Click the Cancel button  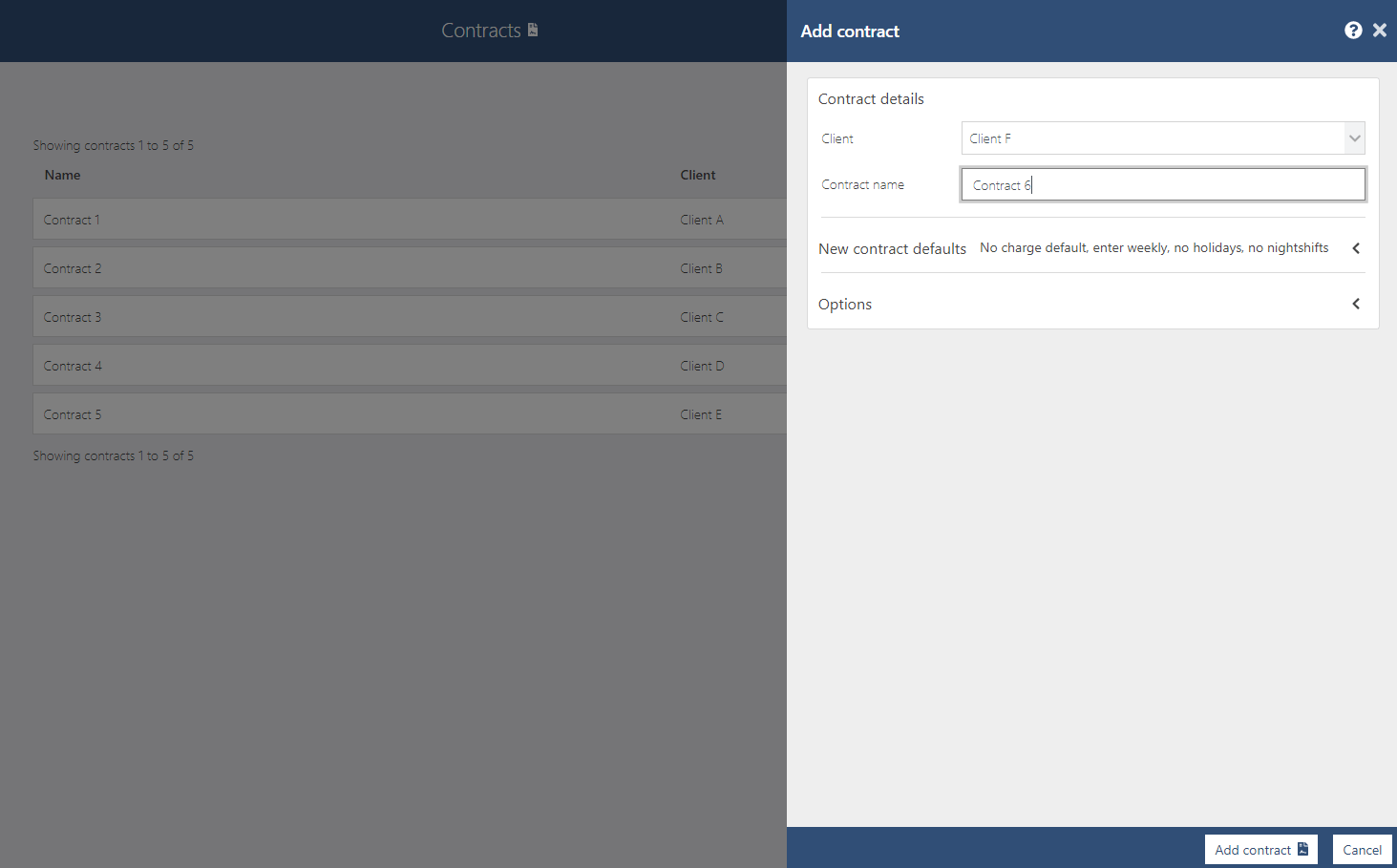coord(1362,850)
